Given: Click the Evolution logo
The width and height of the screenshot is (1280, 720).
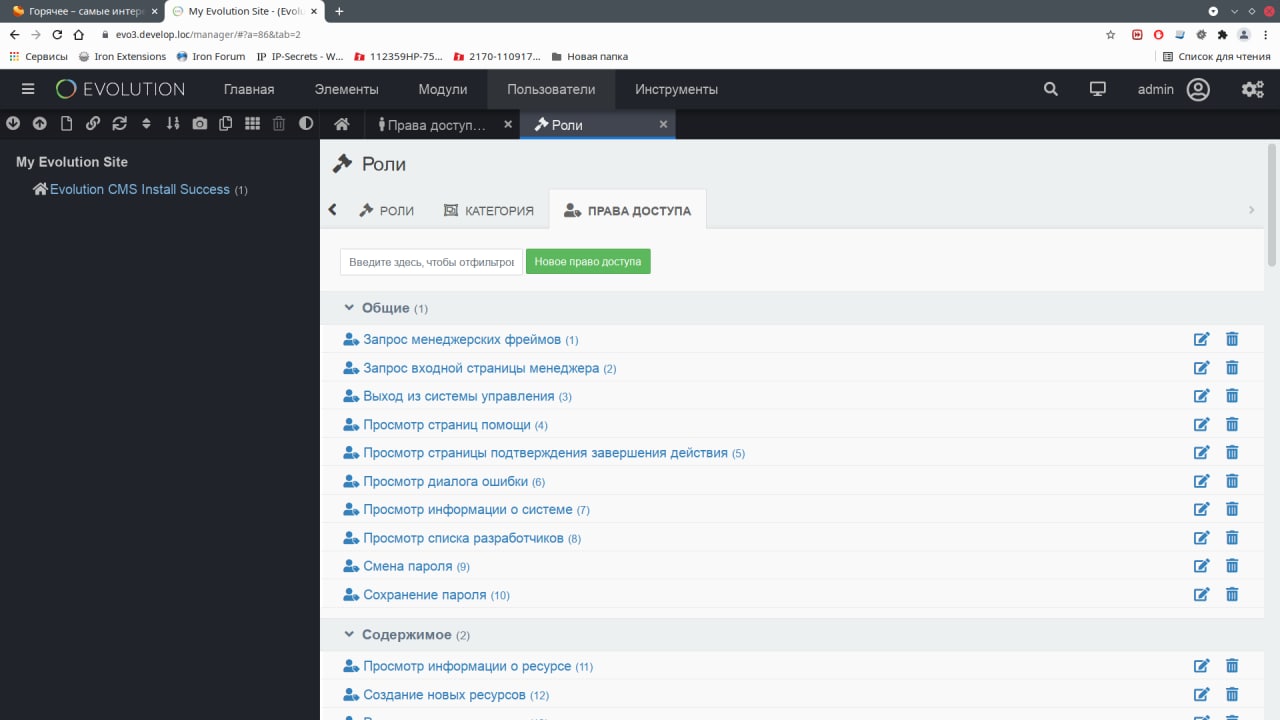Looking at the screenshot, I should (x=120, y=89).
